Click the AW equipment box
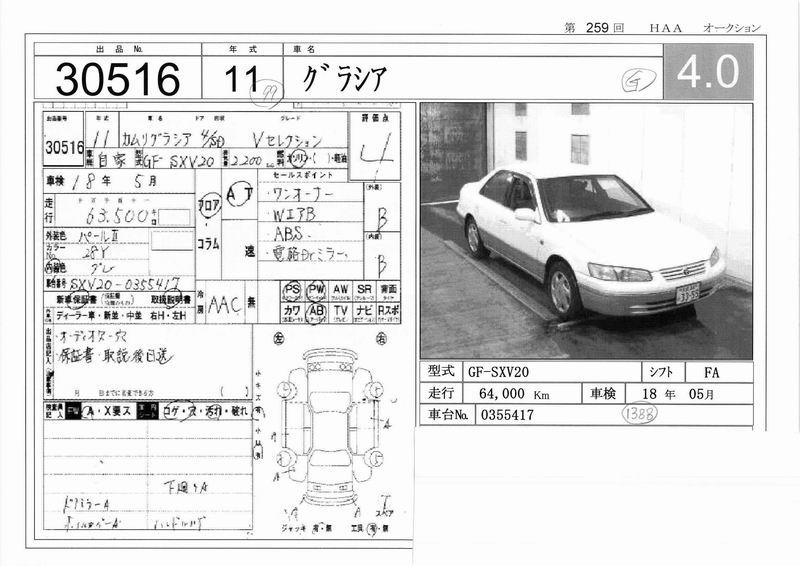 (340, 292)
